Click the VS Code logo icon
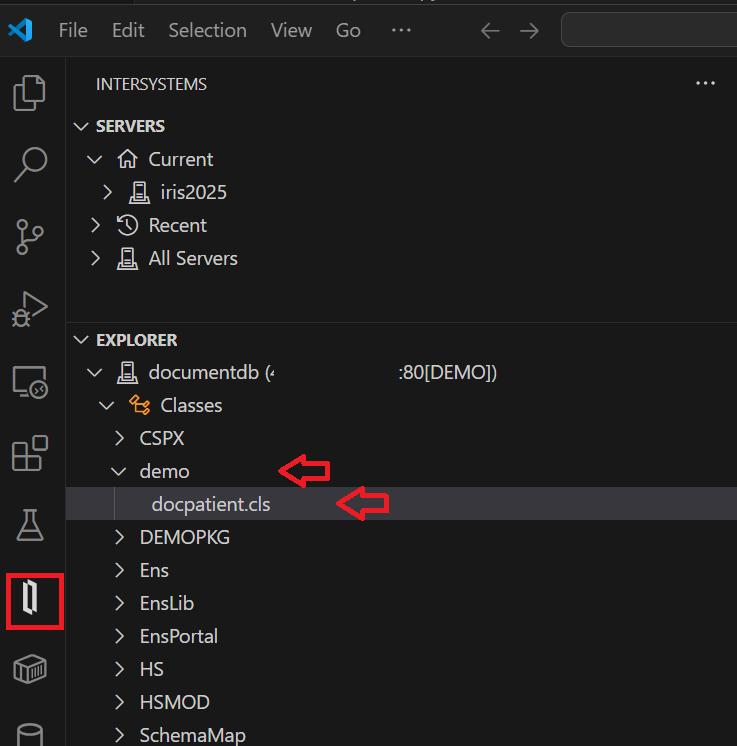The image size is (737, 746). (x=20, y=30)
